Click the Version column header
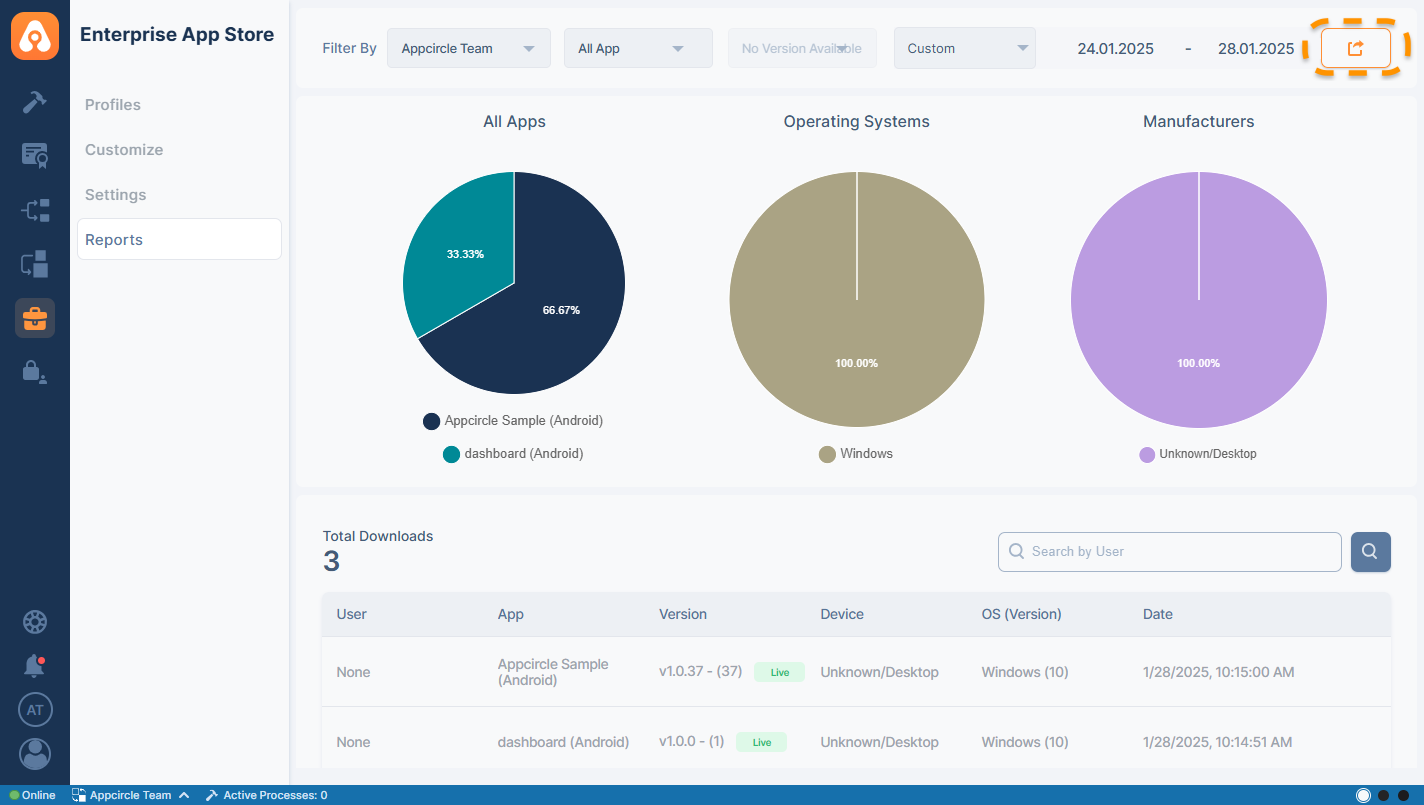 pyautogui.click(x=683, y=614)
